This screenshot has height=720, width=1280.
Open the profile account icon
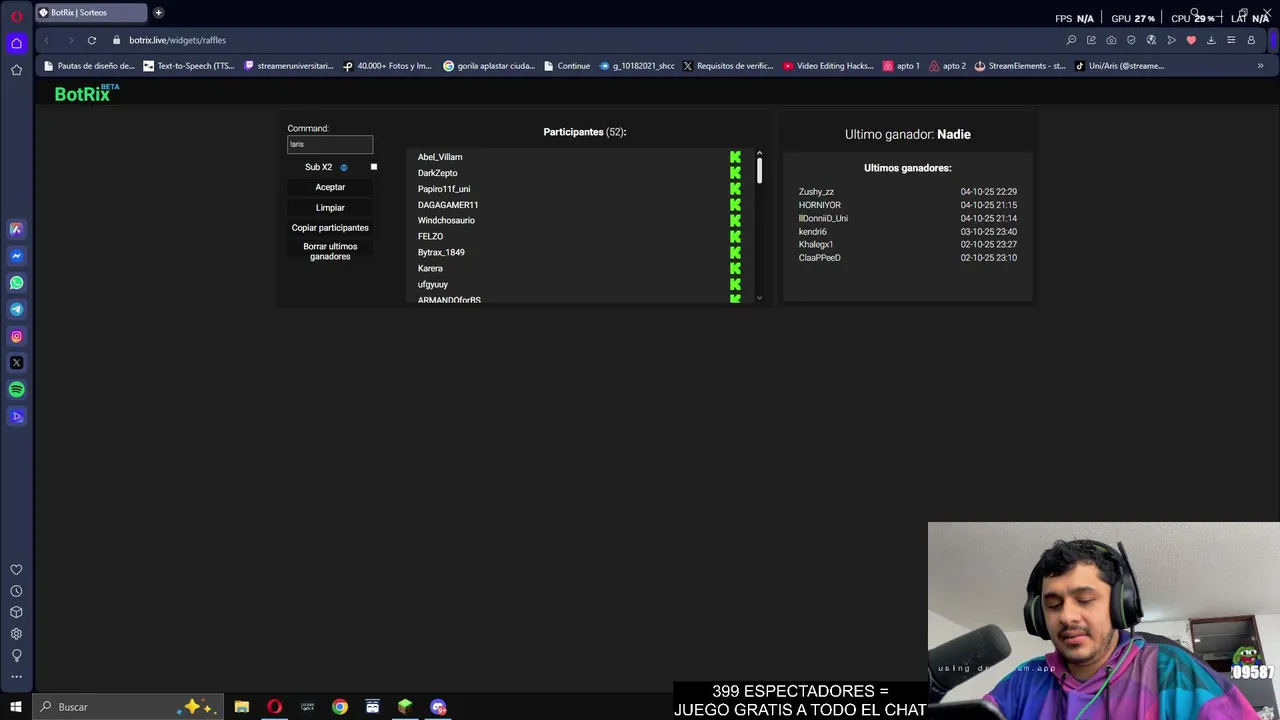pos(1251,40)
